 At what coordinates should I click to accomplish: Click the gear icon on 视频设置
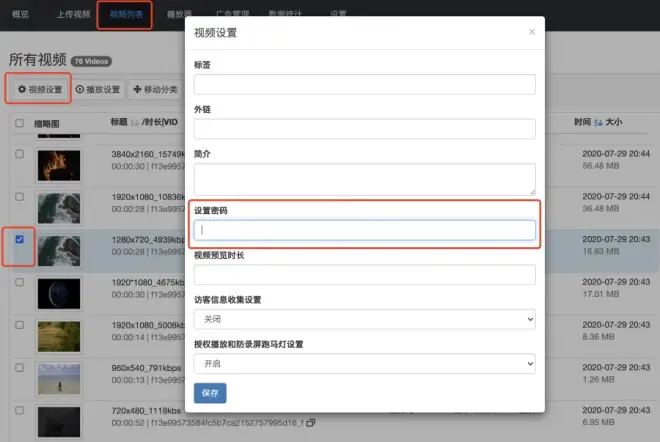tap(21, 90)
